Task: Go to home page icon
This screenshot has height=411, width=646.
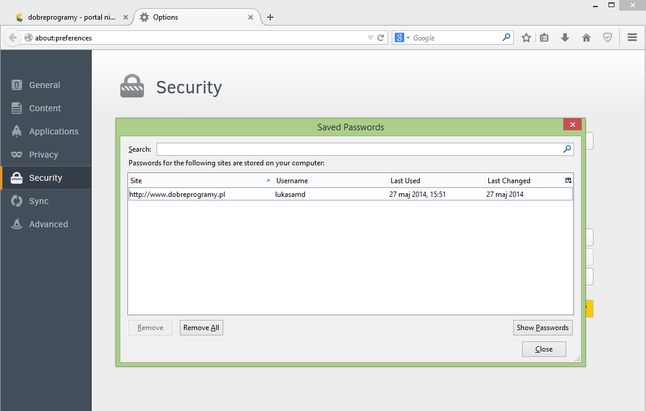Action: click(586, 38)
